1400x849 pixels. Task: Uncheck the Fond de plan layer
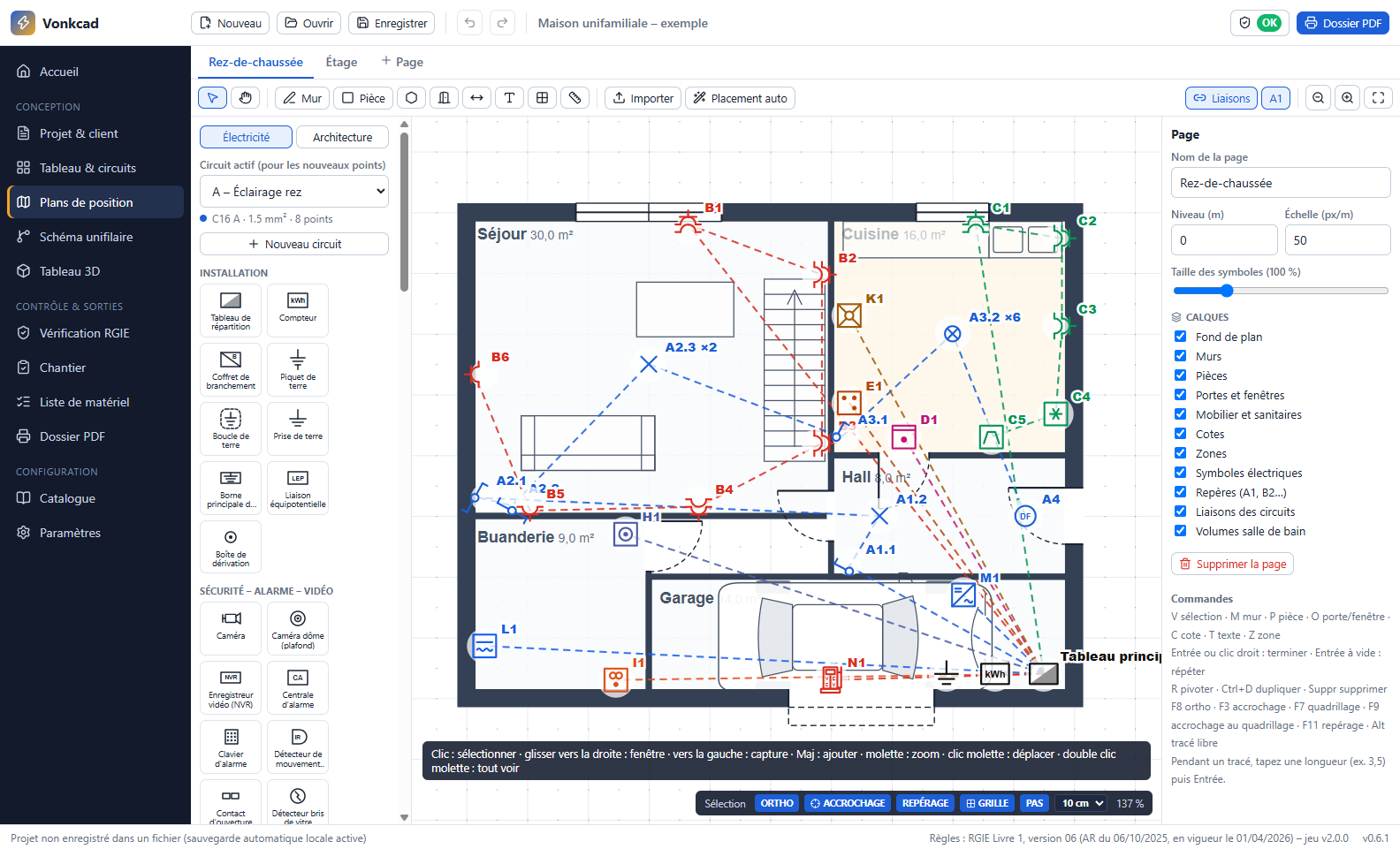pyautogui.click(x=1180, y=337)
